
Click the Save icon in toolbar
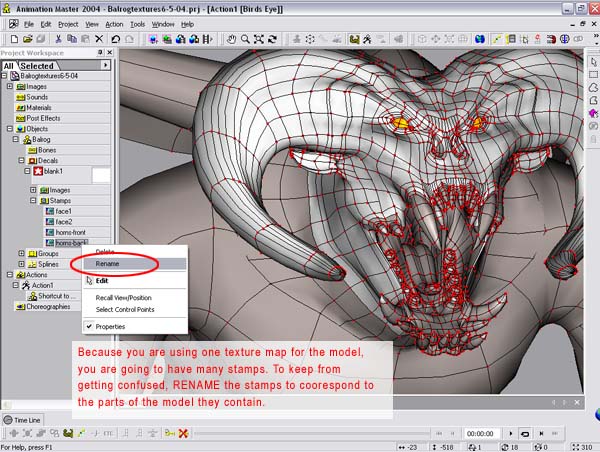[38, 39]
